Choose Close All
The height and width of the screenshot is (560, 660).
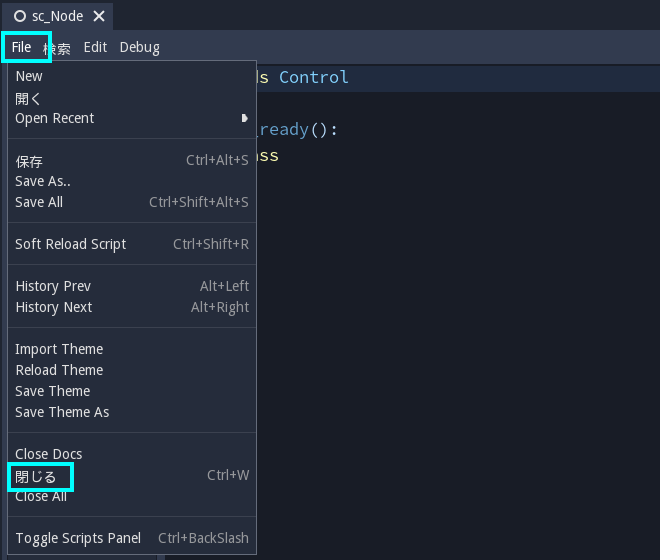pyautogui.click(x=132, y=497)
